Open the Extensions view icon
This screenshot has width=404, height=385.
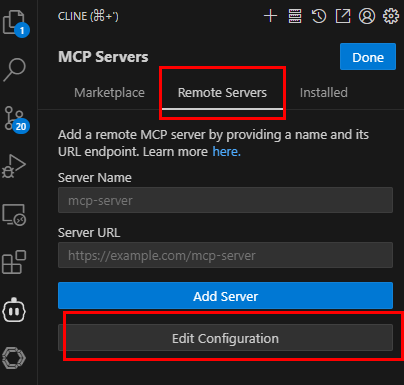[14, 262]
